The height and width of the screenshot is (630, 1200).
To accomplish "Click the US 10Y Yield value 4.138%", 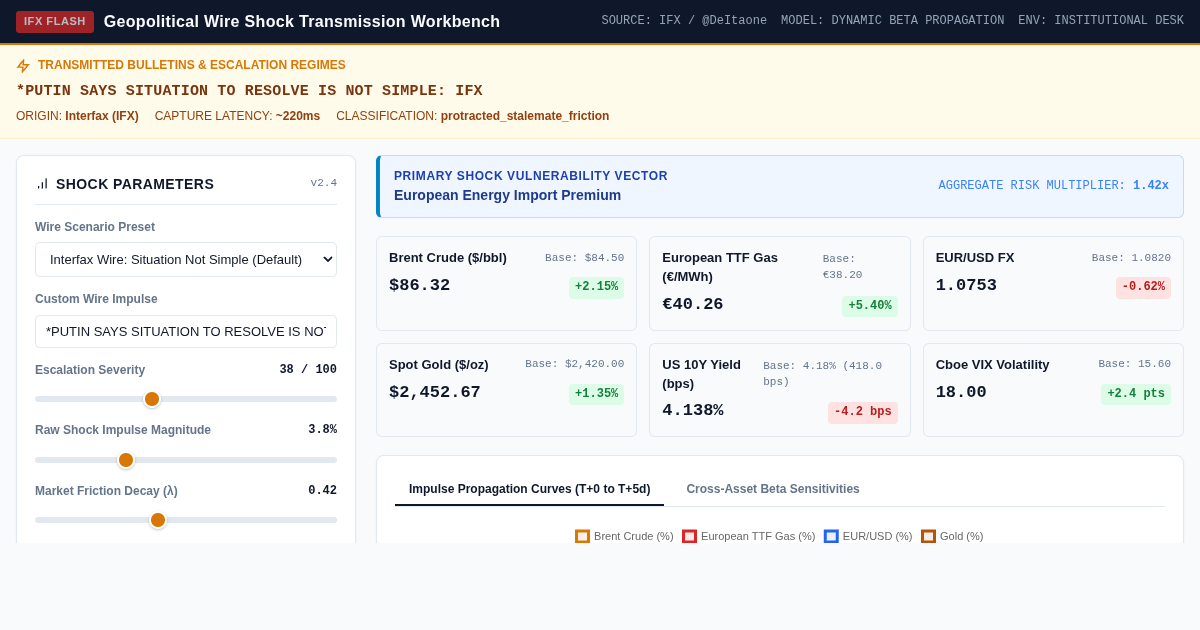I will coord(692,410).
